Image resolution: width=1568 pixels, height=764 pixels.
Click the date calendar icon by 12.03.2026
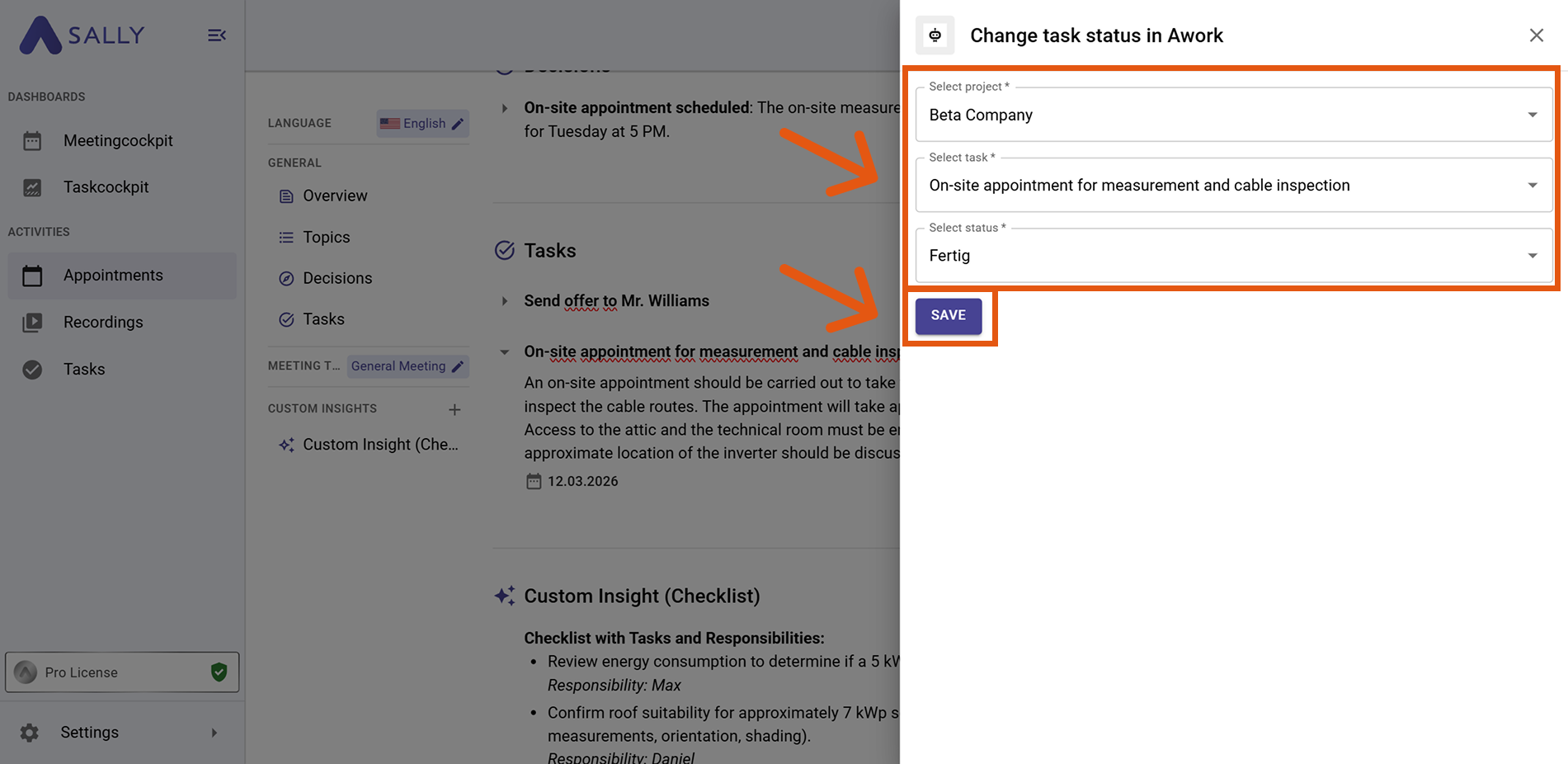pos(534,481)
